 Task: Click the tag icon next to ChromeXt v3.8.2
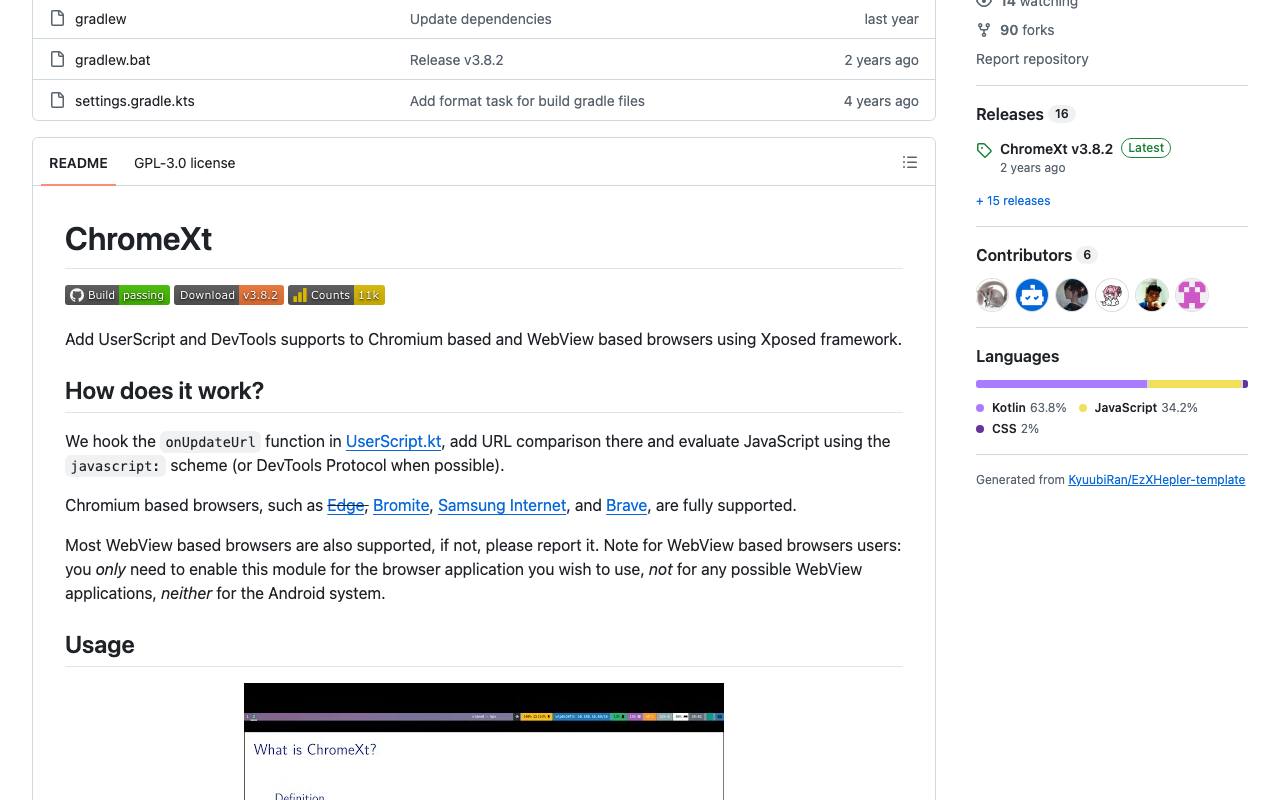tap(984, 150)
